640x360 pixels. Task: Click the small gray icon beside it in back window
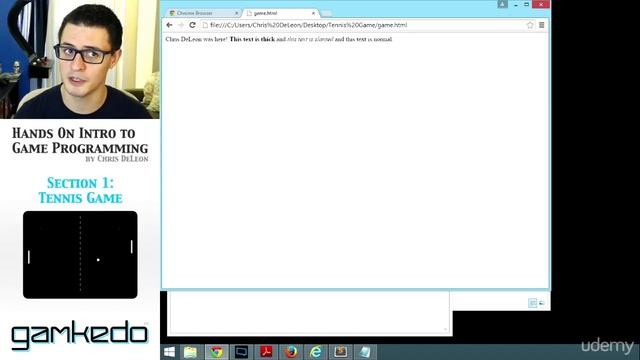tap(542, 303)
